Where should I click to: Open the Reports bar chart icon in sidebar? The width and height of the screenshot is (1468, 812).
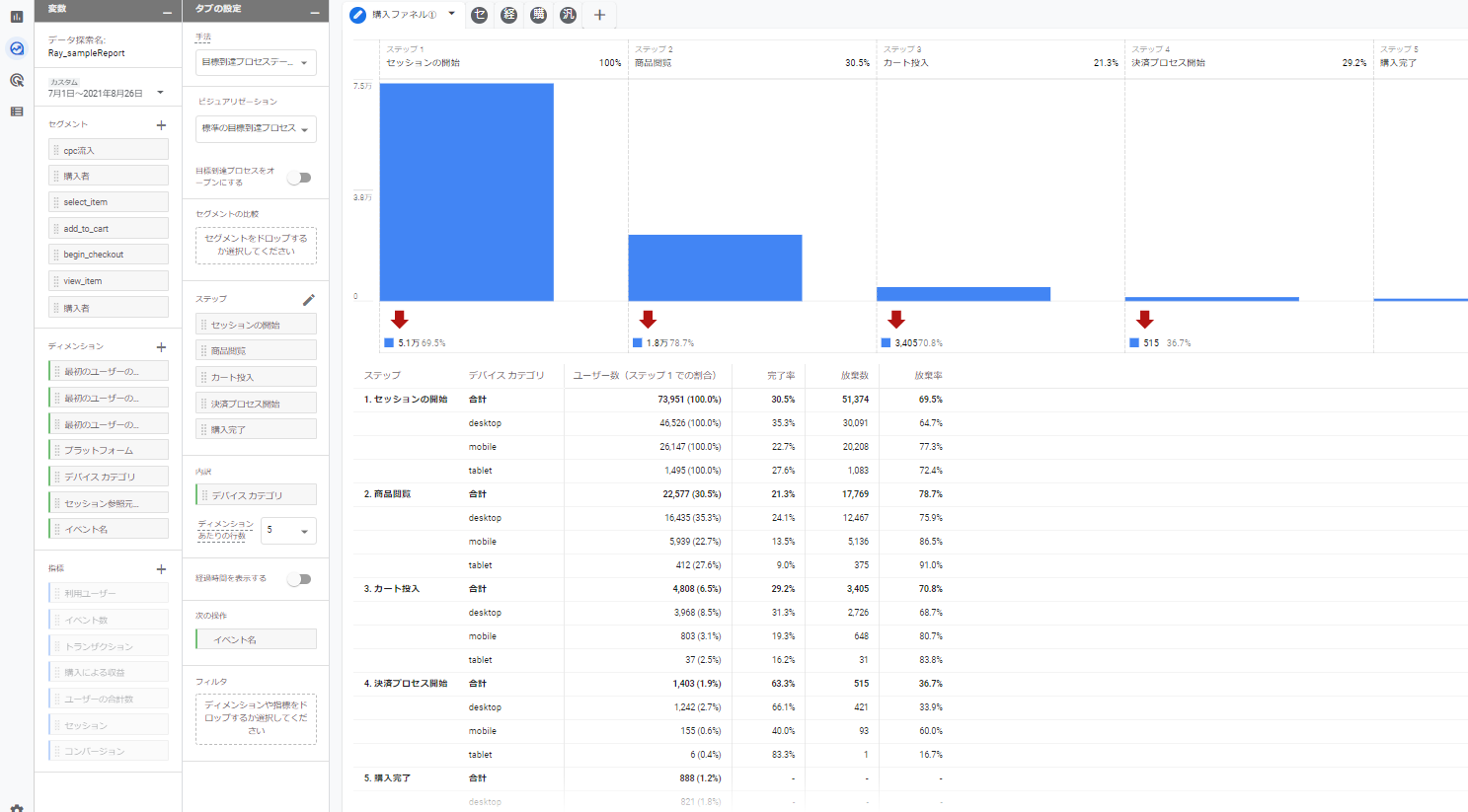(17, 17)
